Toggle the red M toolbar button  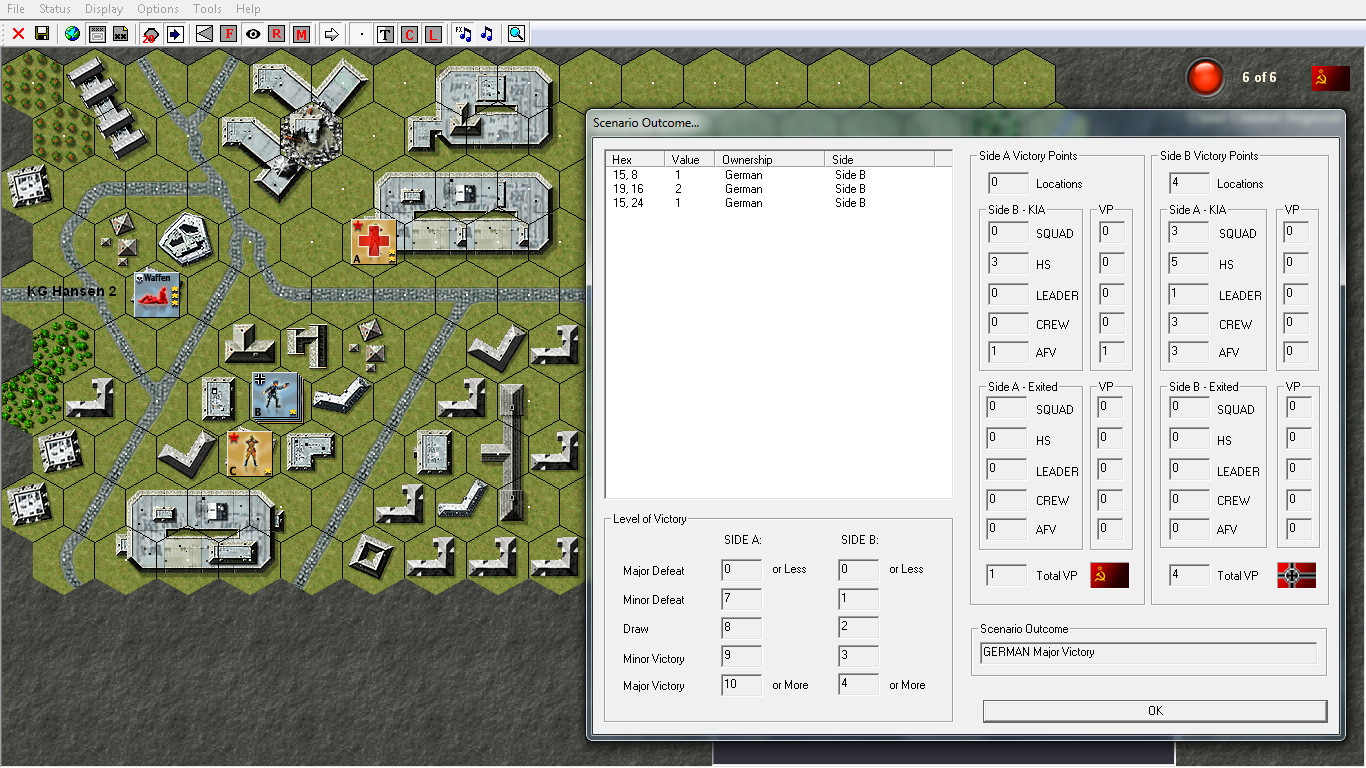(x=302, y=34)
